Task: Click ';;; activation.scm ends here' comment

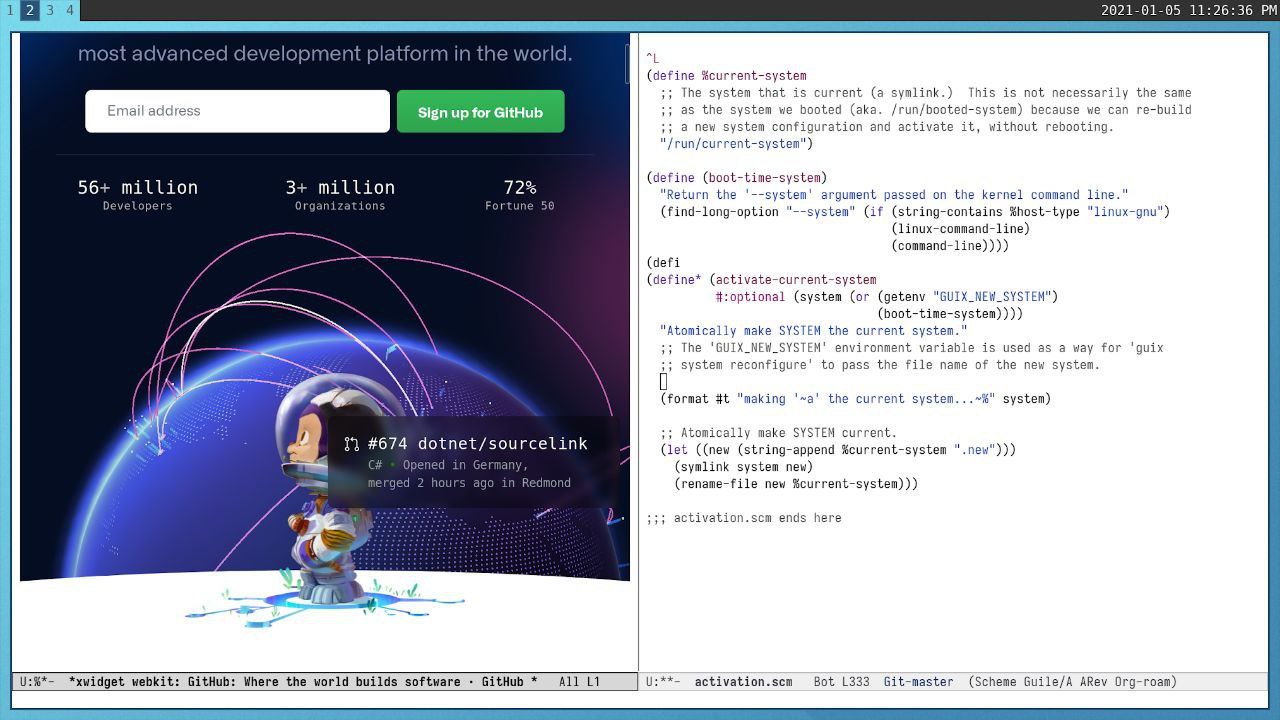Action: click(x=743, y=518)
